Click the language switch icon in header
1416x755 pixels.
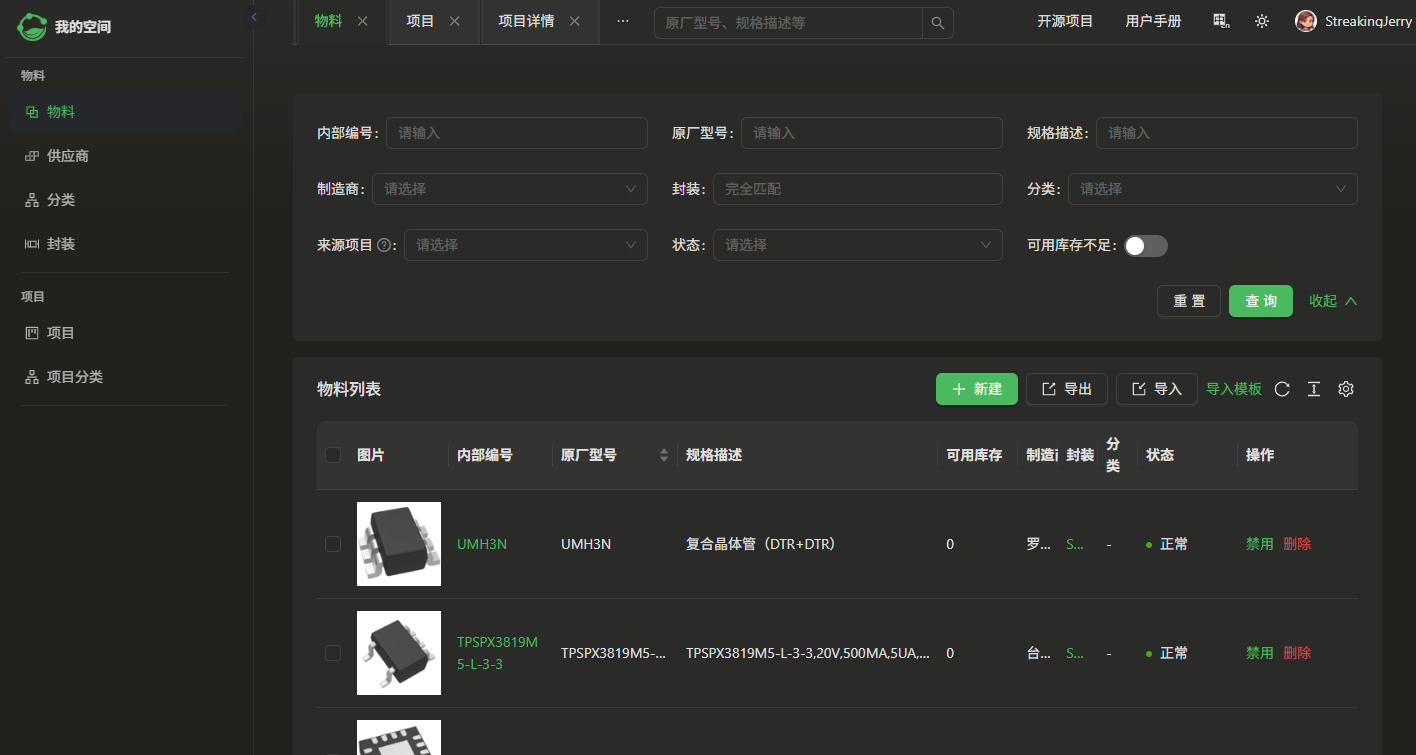[x=1221, y=21]
